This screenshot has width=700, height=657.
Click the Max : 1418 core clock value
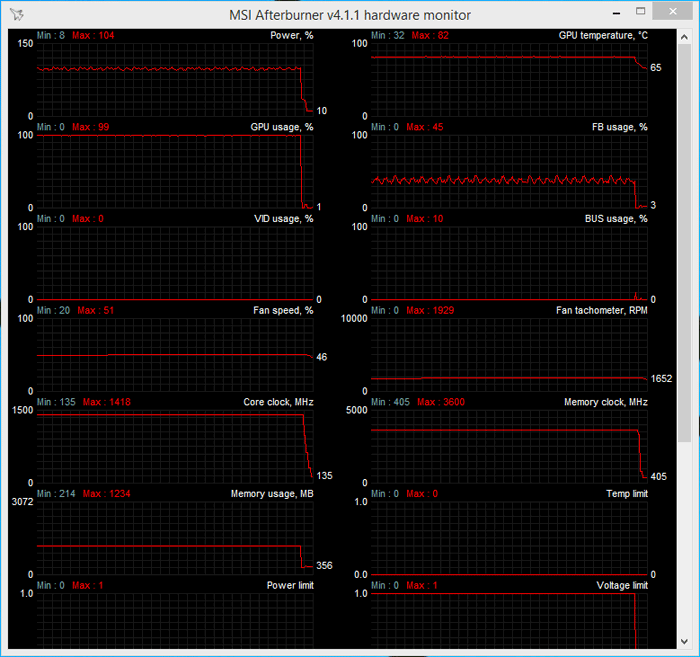coord(107,402)
